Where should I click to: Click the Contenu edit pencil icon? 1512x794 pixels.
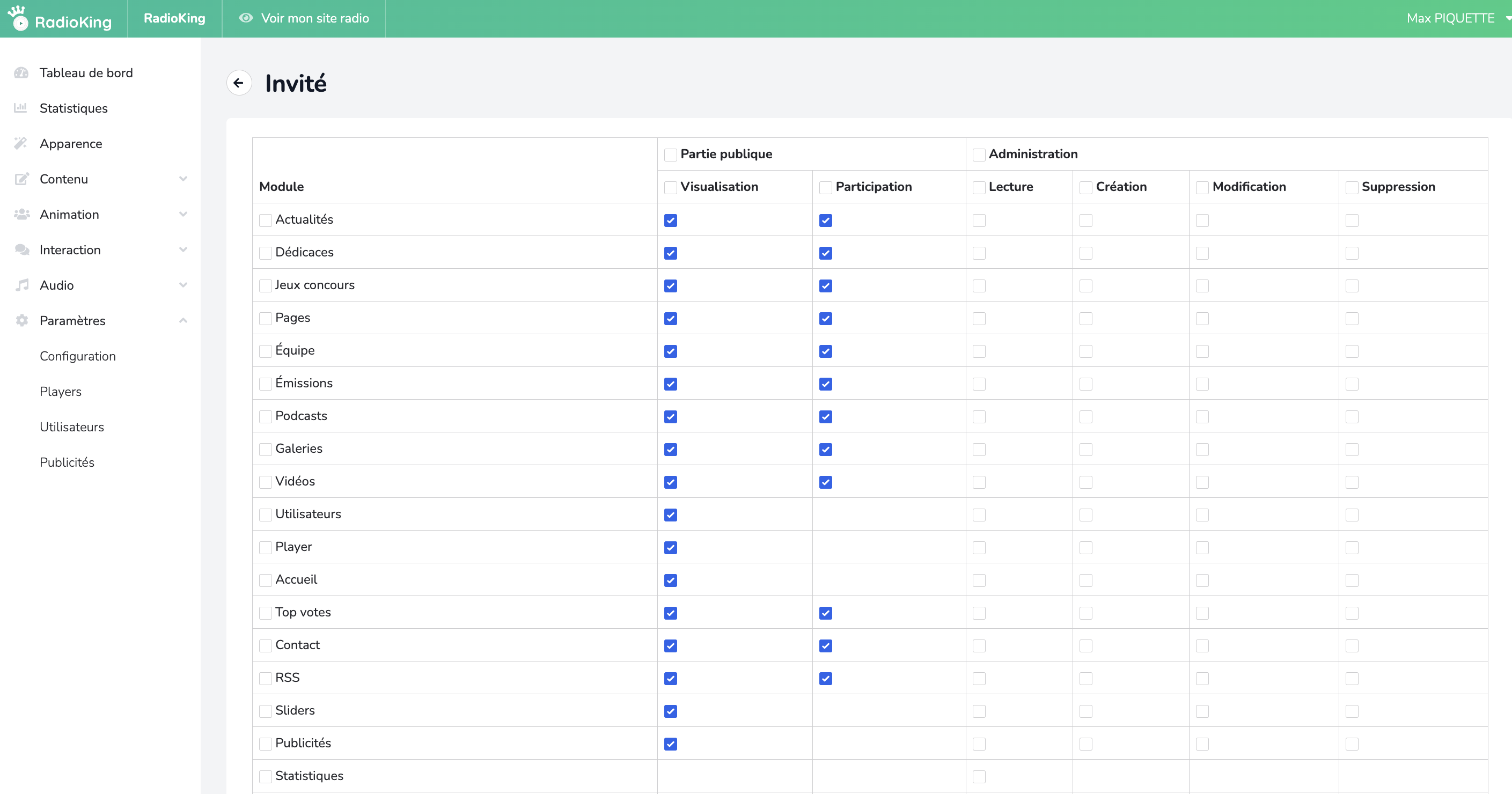click(x=21, y=179)
